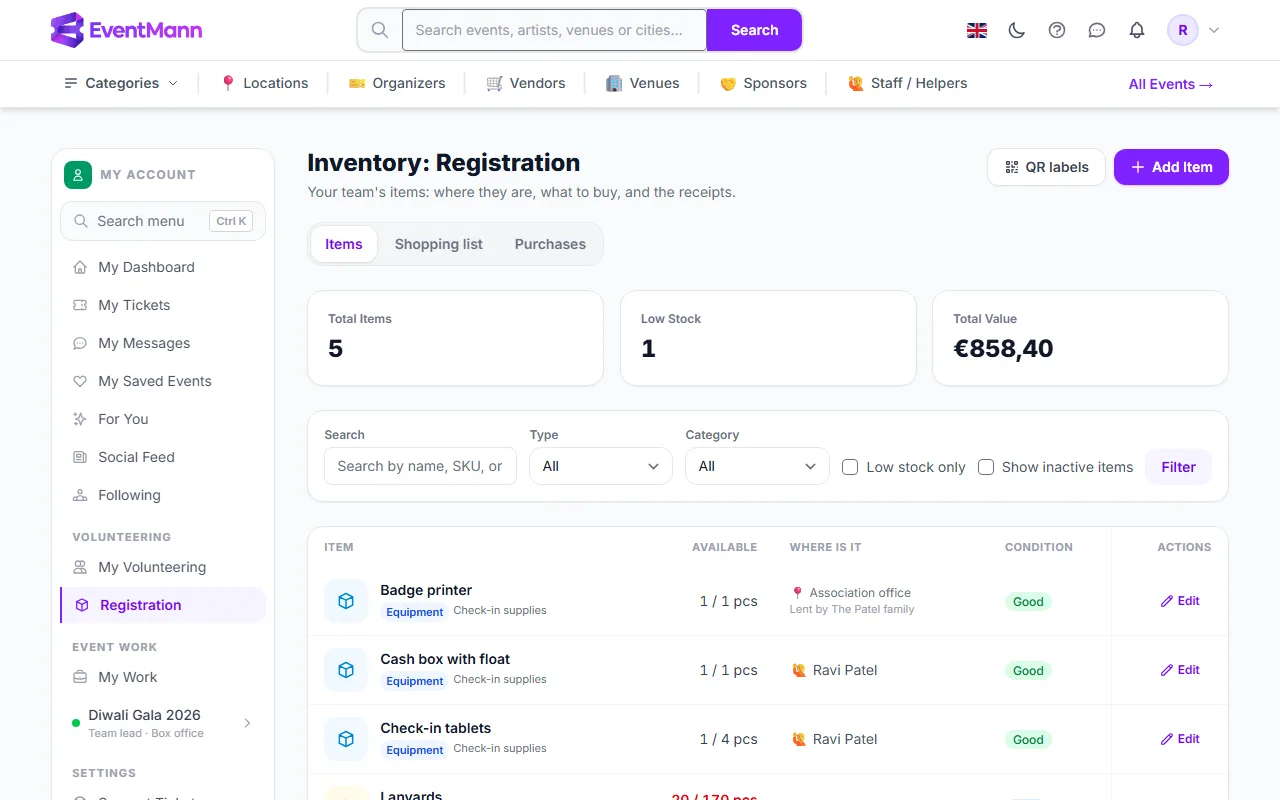This screenshot has height=800, width=1280.
Task: Click the Filter button
Action: pos(1179,467)
